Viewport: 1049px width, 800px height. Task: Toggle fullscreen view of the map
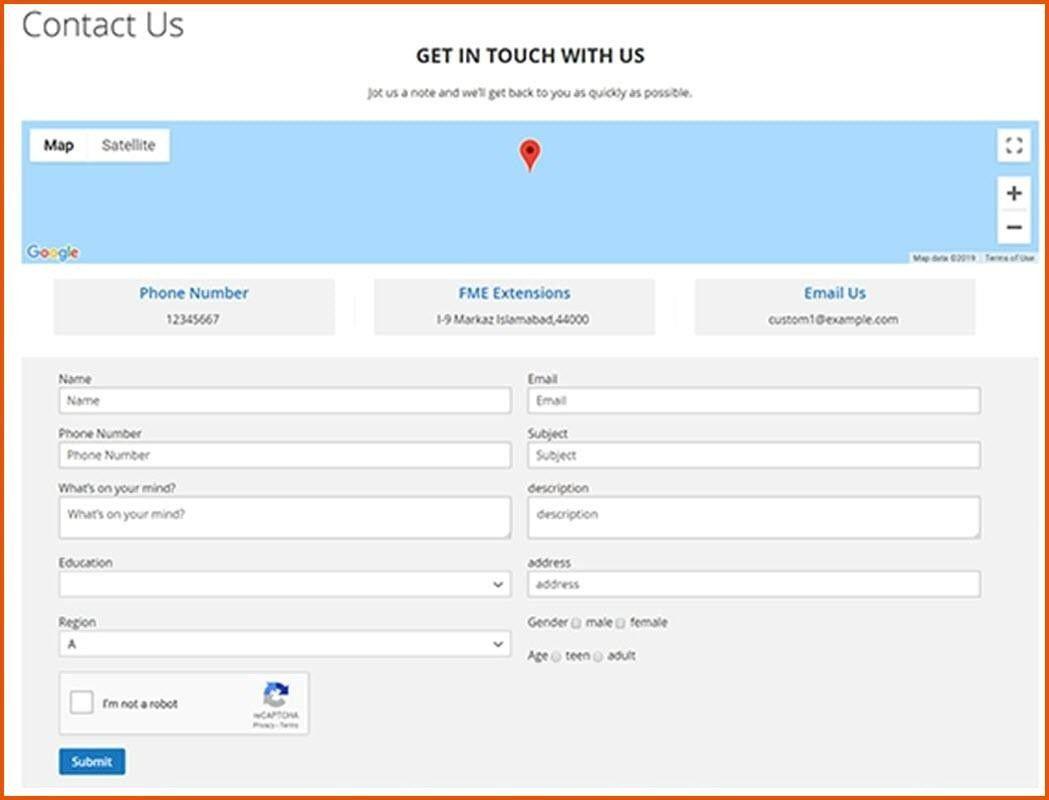[1013, 146]
